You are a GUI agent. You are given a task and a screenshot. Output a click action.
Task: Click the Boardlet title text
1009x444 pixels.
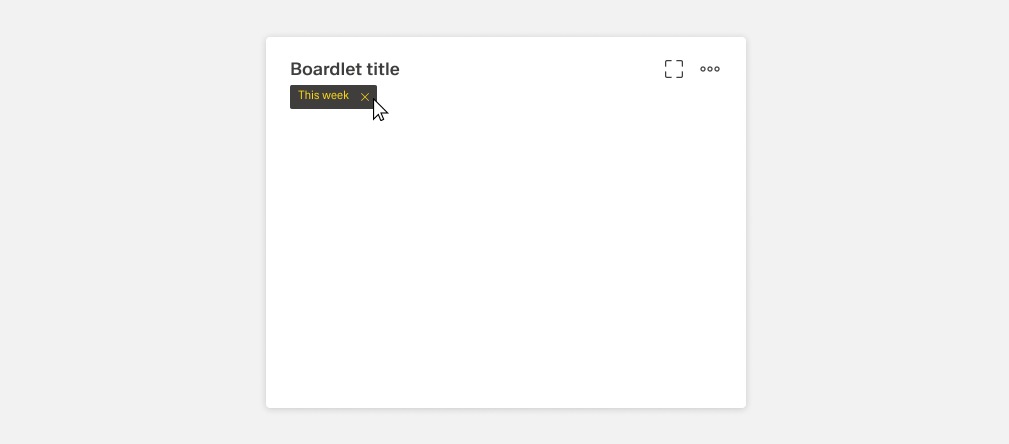pyautogui.click(x=345, y=69)
